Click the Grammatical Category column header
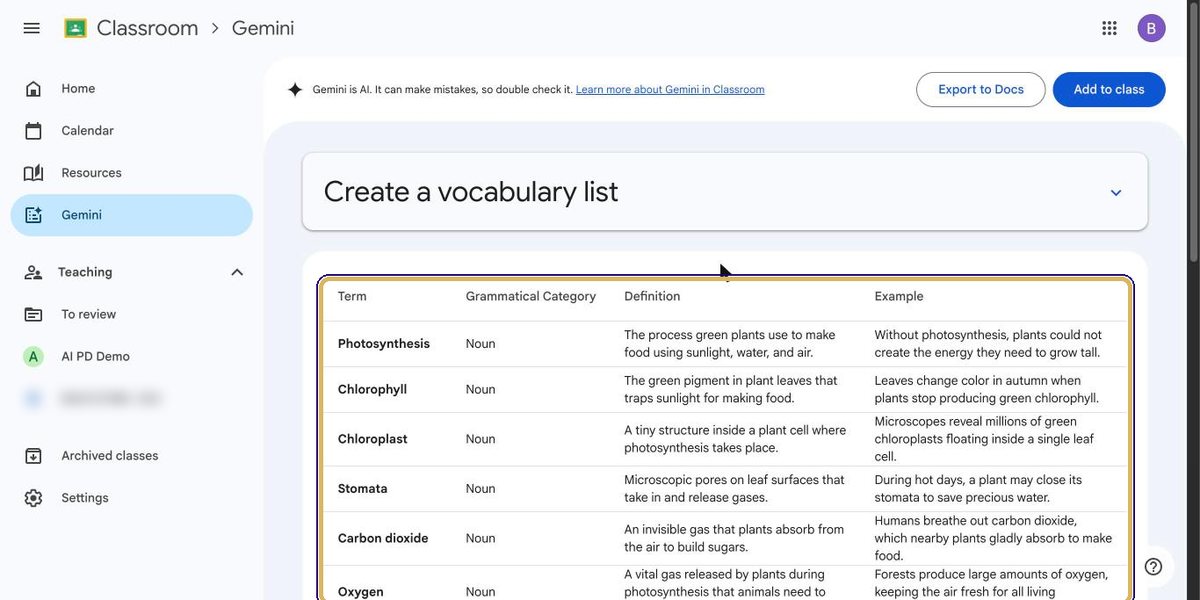Viewport: 1200px width, 600px height. click(x=531, y=296)
